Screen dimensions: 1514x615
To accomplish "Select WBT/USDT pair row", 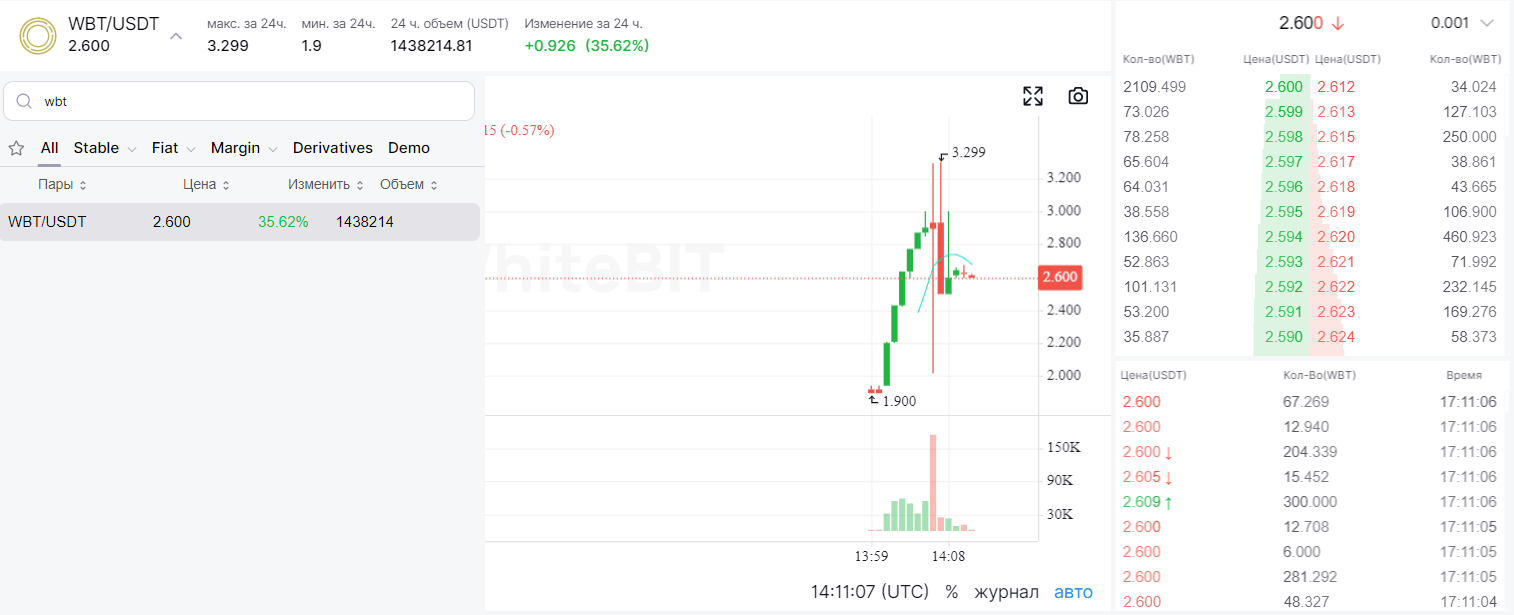I will click(x=240, y=222).
